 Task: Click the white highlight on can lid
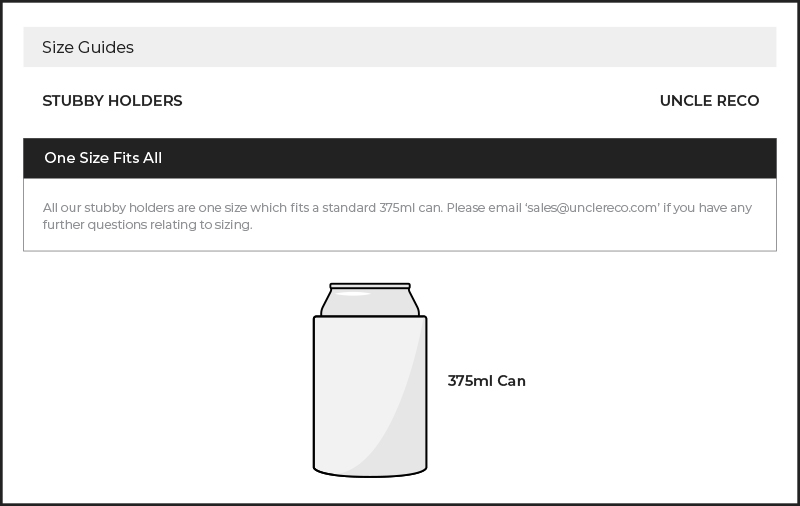[x=353, y=293]
